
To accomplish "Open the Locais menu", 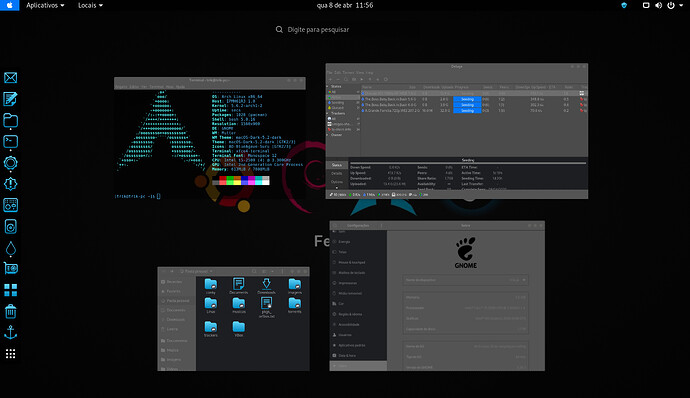I will click(90, 5).
